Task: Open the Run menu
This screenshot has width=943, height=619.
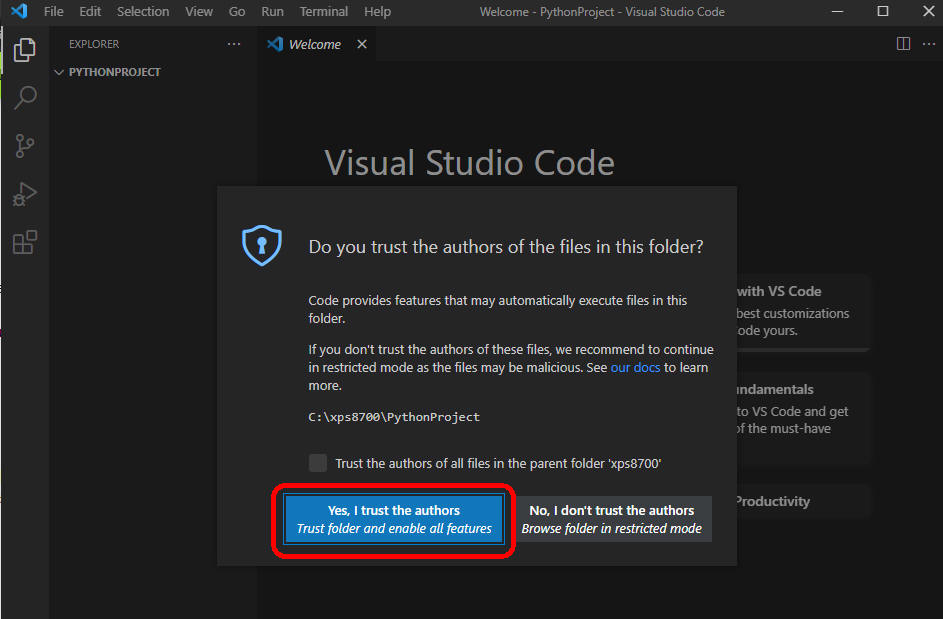Action: 272,11
